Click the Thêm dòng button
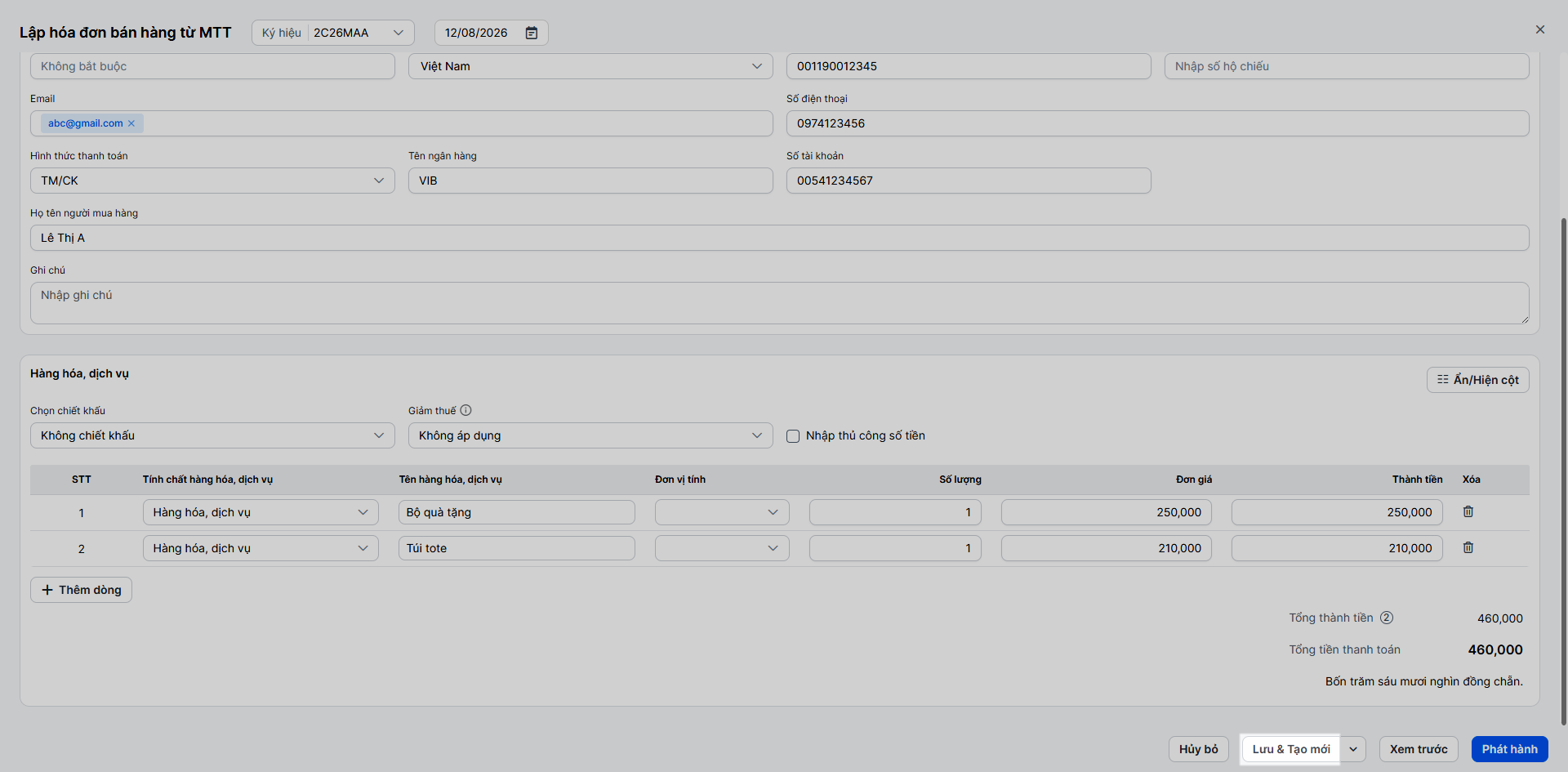 [81, 590]
